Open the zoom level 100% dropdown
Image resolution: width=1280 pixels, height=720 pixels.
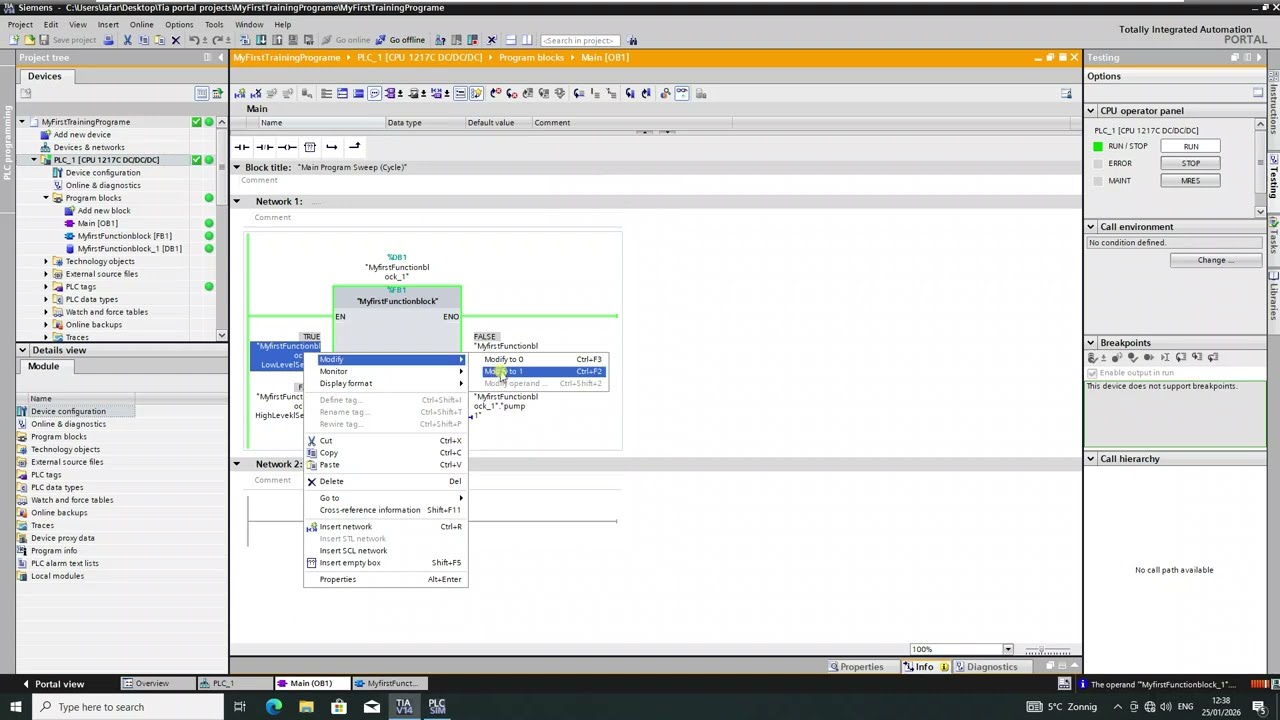click(x=1008, y=650)
